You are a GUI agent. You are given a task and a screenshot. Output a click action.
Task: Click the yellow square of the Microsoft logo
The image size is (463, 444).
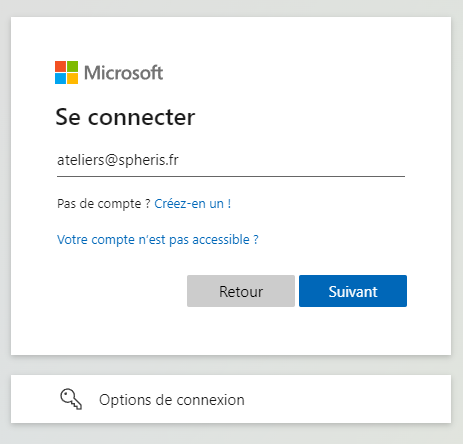pyautogui.click(x=73, y=79)
